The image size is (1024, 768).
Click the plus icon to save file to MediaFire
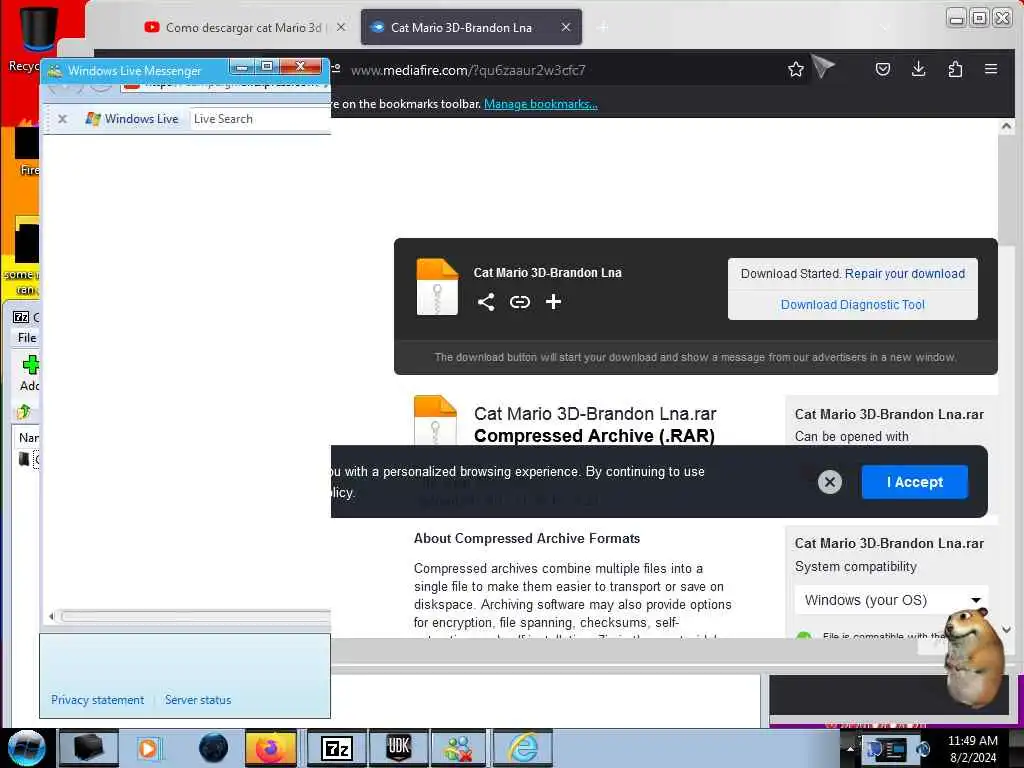[x=553, y=302]
